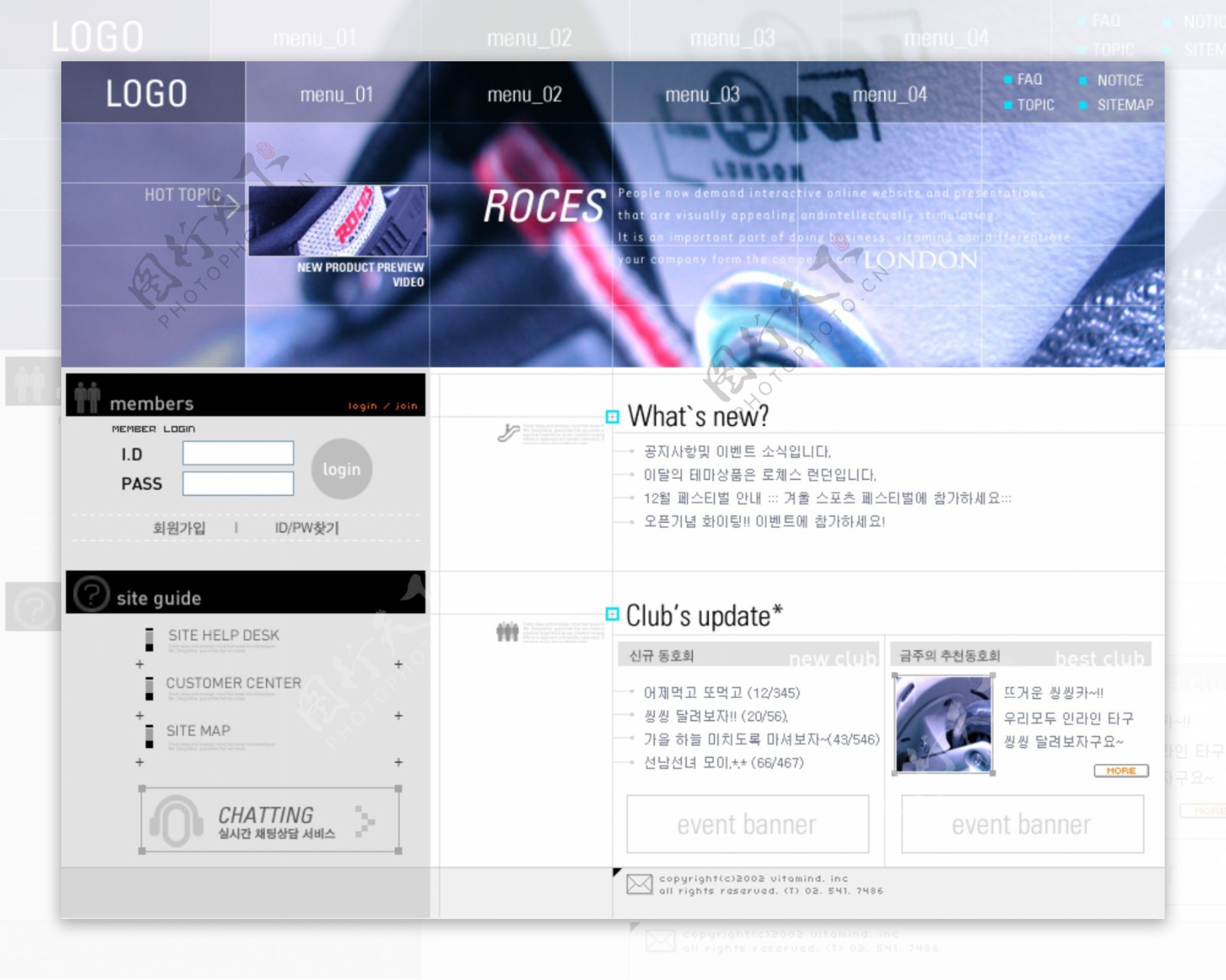Click the best club thumbnail image
The height and width of the screenshot is (980, 1226).
[x=943, y=724]
